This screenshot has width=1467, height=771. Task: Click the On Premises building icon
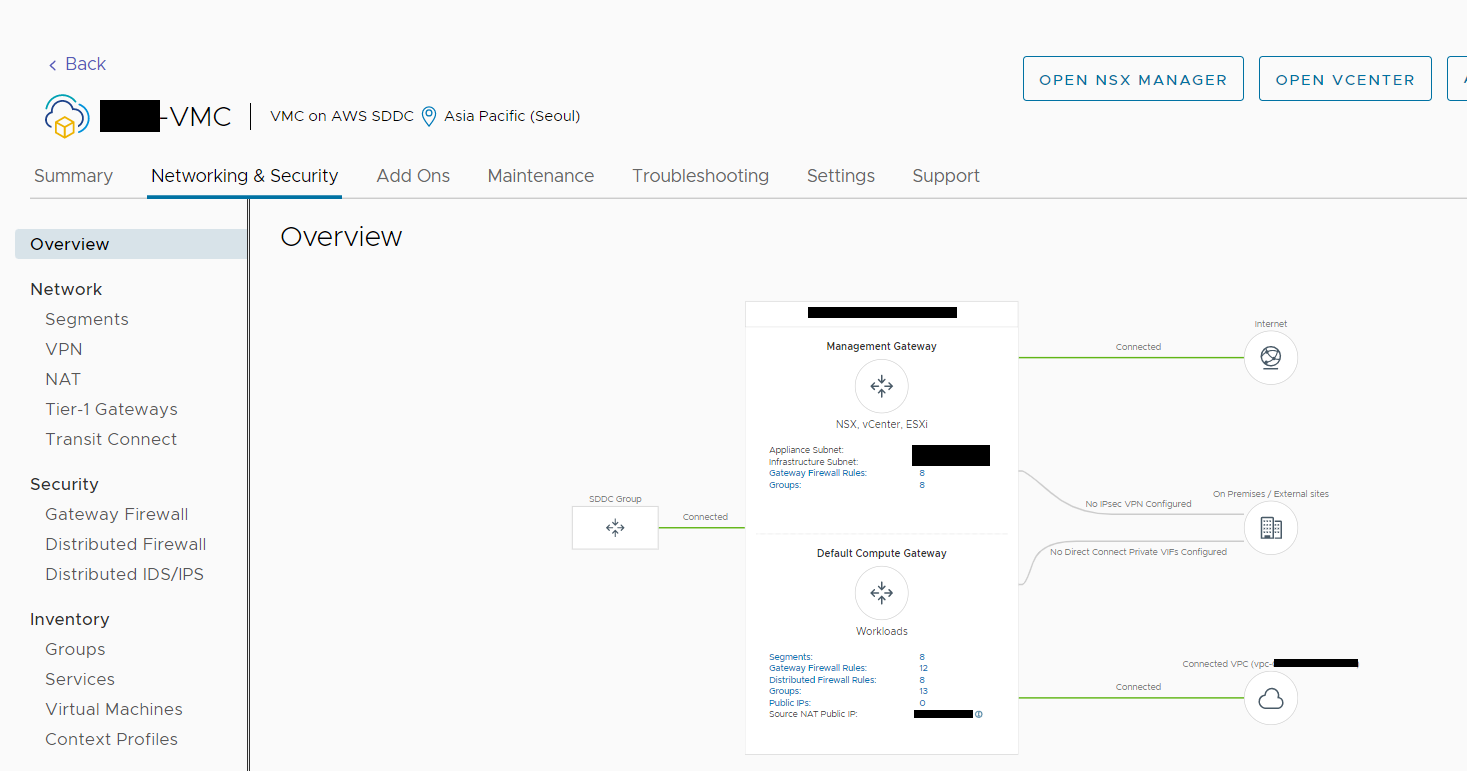(x=1270, y=527)
